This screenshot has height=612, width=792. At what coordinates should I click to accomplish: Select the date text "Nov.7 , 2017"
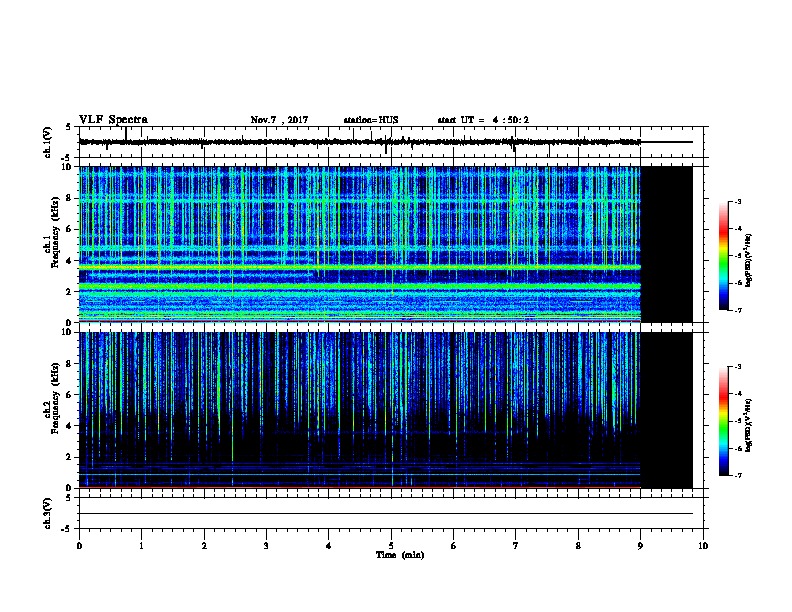[x=279, y=120]
